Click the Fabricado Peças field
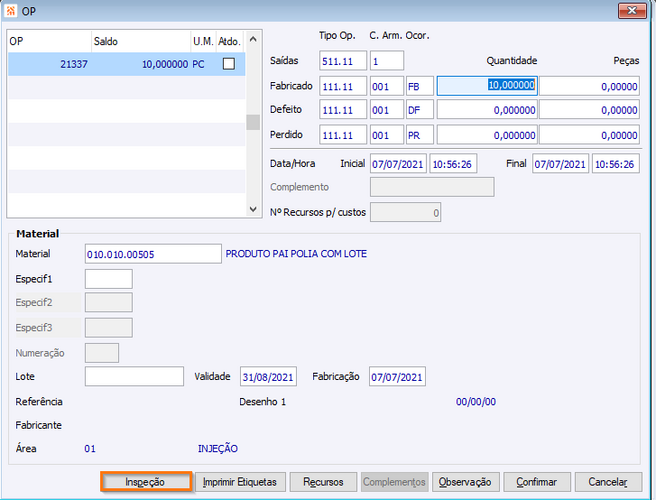The image size is (656, 500). point(589,86)
